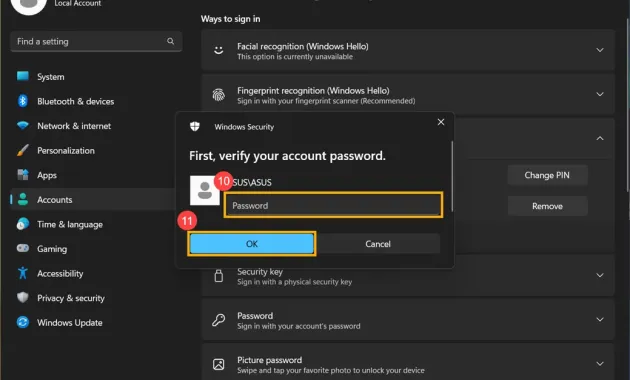
Task: Expand the Password sign-in chevron
Action: coord(600,319)
